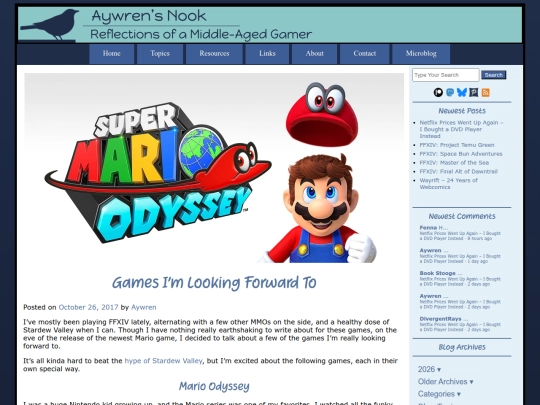Click the Super Mario Odyssey featured image
The height and width of the screenshot is (405, 540).
(214, 168)
